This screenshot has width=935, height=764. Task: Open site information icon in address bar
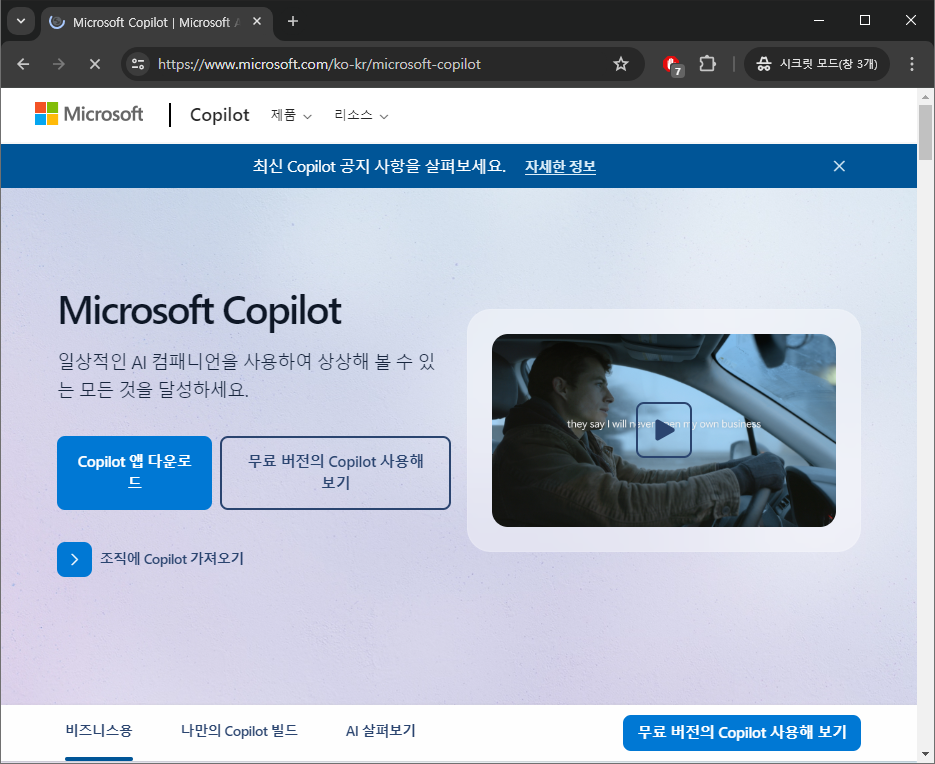138,64
